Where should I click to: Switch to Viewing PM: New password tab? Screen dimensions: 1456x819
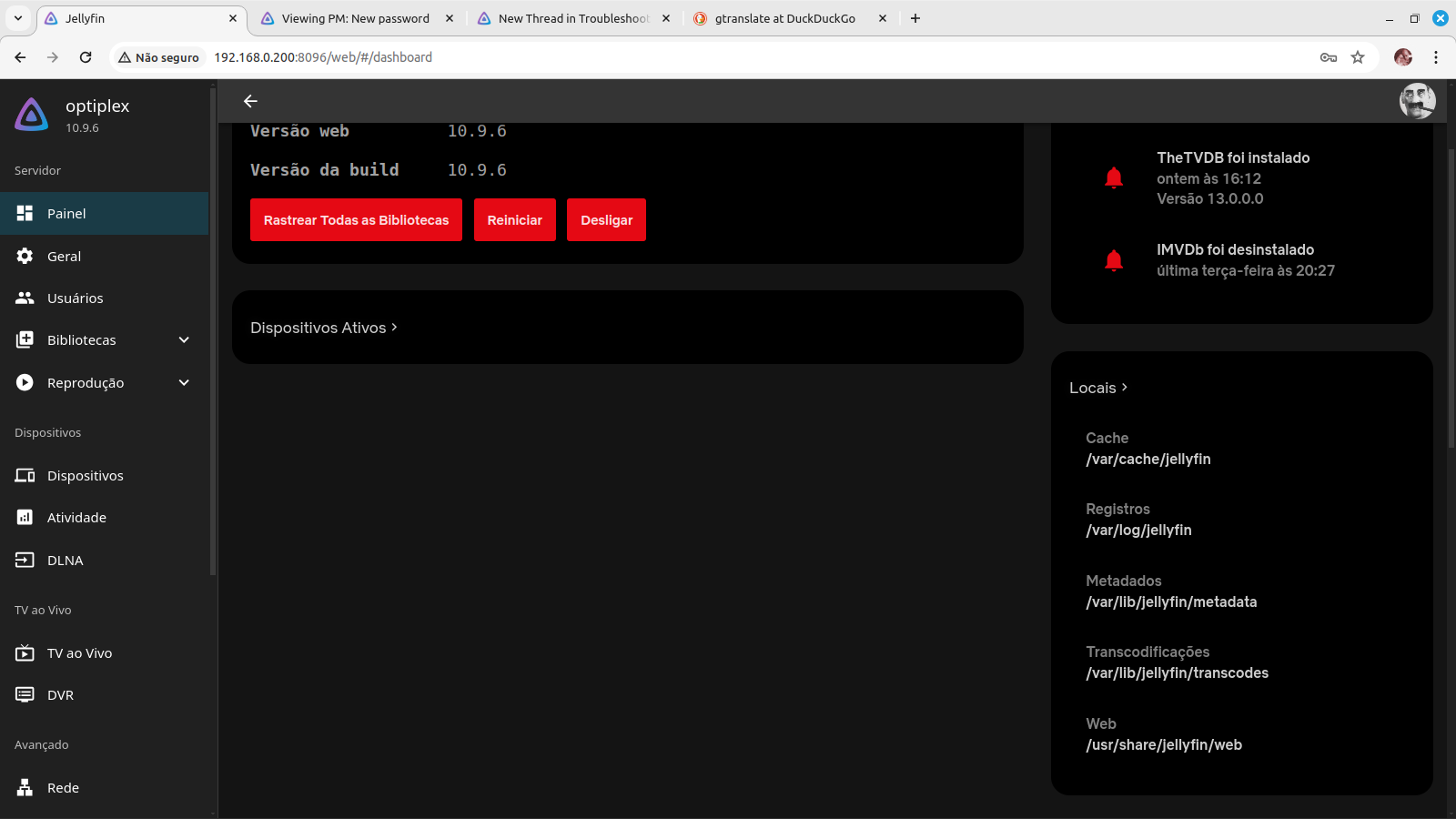pos(355,18)
